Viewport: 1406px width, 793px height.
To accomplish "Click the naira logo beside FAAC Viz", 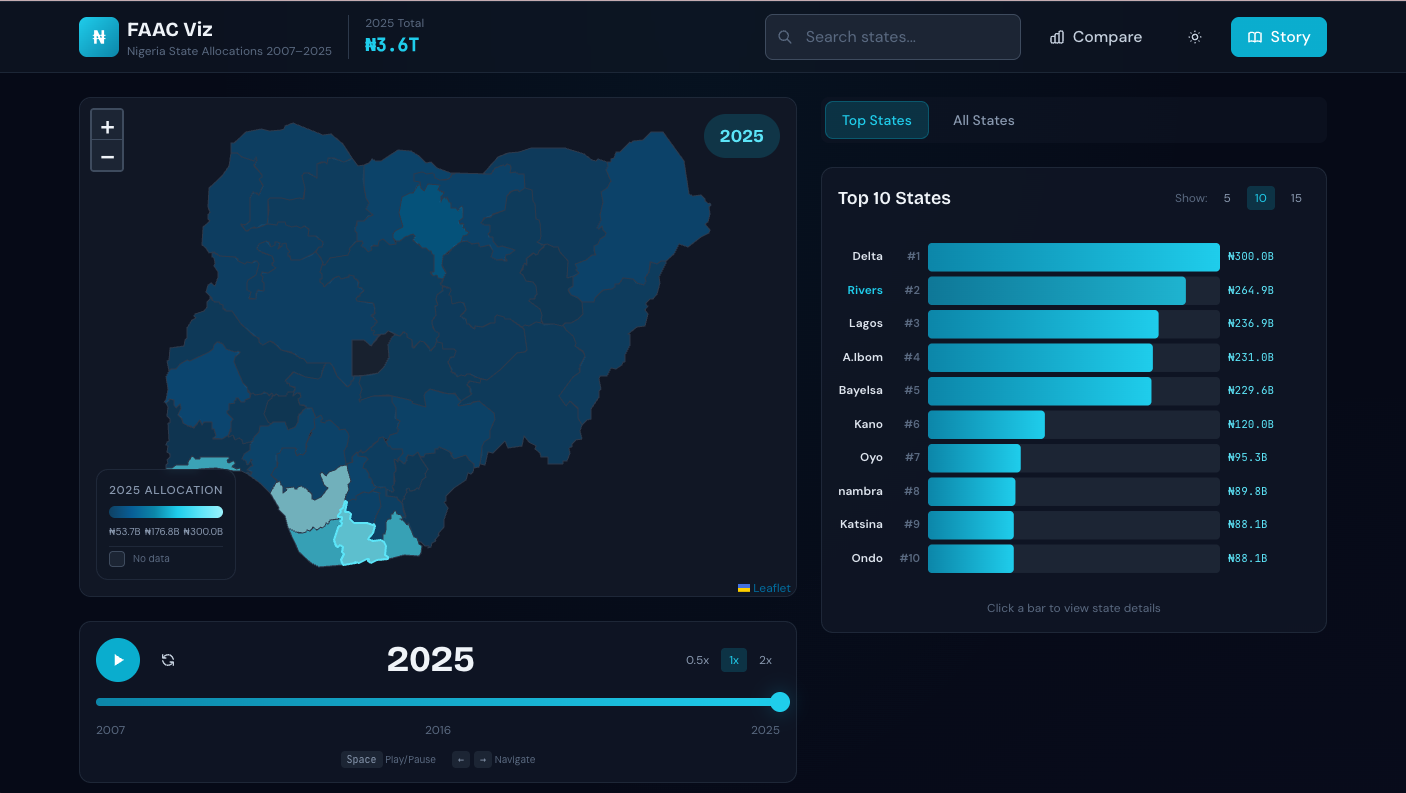I will point(98,36).
